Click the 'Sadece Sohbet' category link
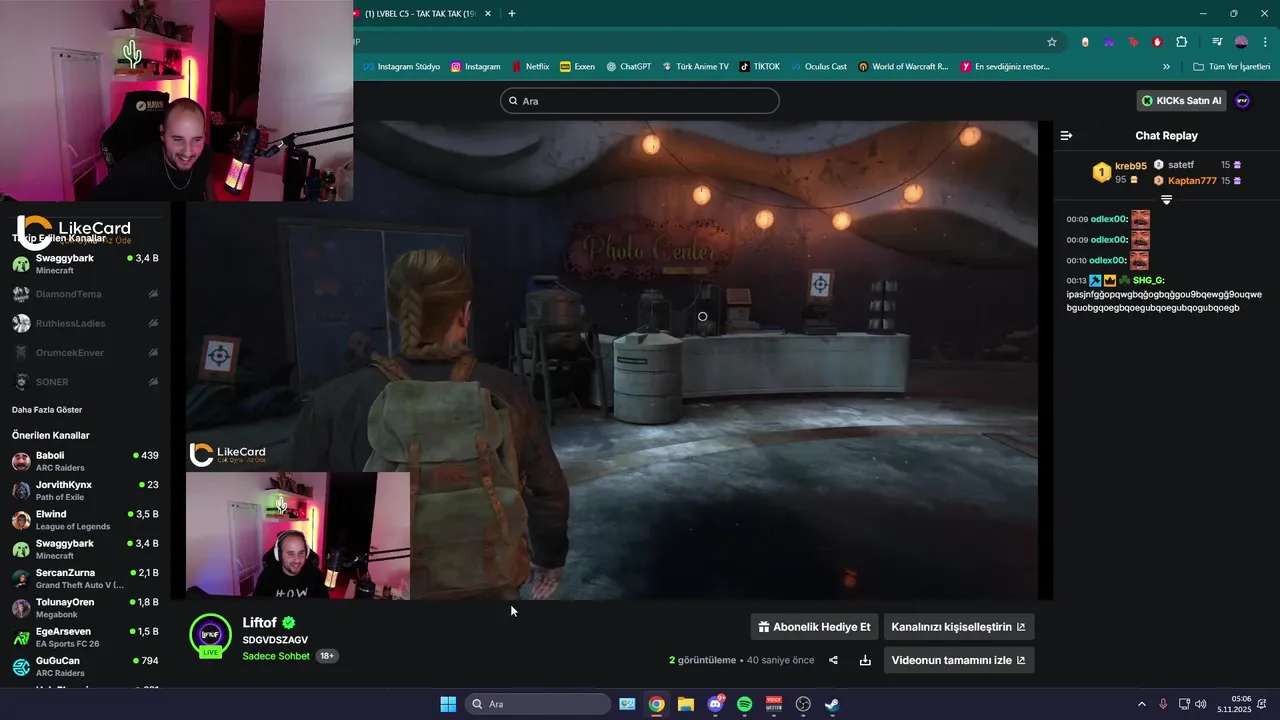Viewport: 1280px width, 720px height. point(275,656)
